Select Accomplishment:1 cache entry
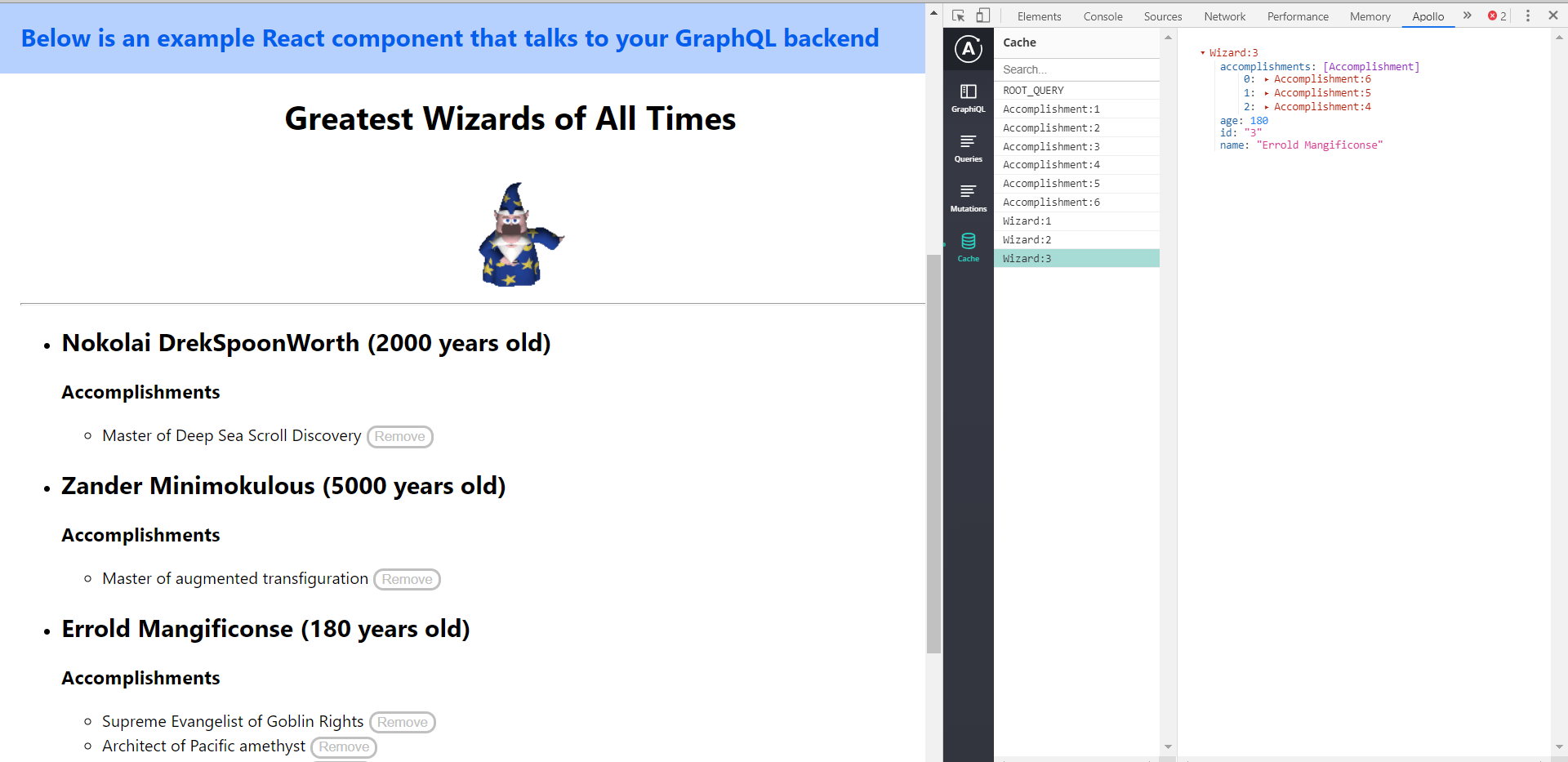This screenshot has width=1568, height=762. click(1076, 109)
